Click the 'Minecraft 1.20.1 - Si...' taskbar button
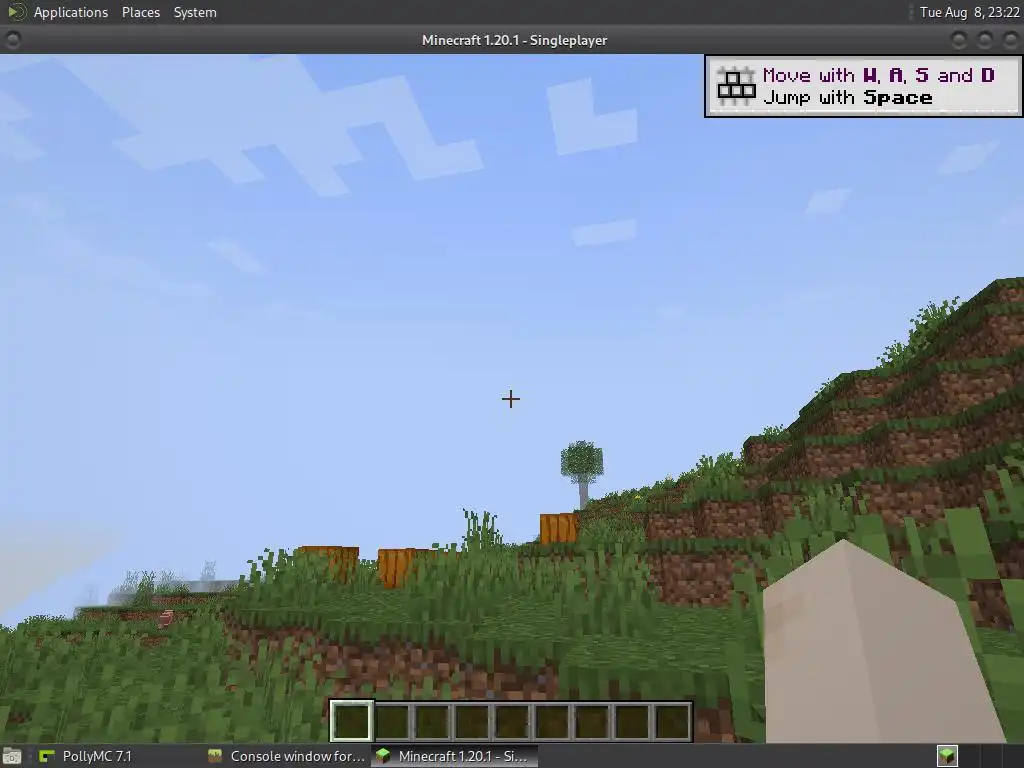1024x768 pixels. point(455,756)
